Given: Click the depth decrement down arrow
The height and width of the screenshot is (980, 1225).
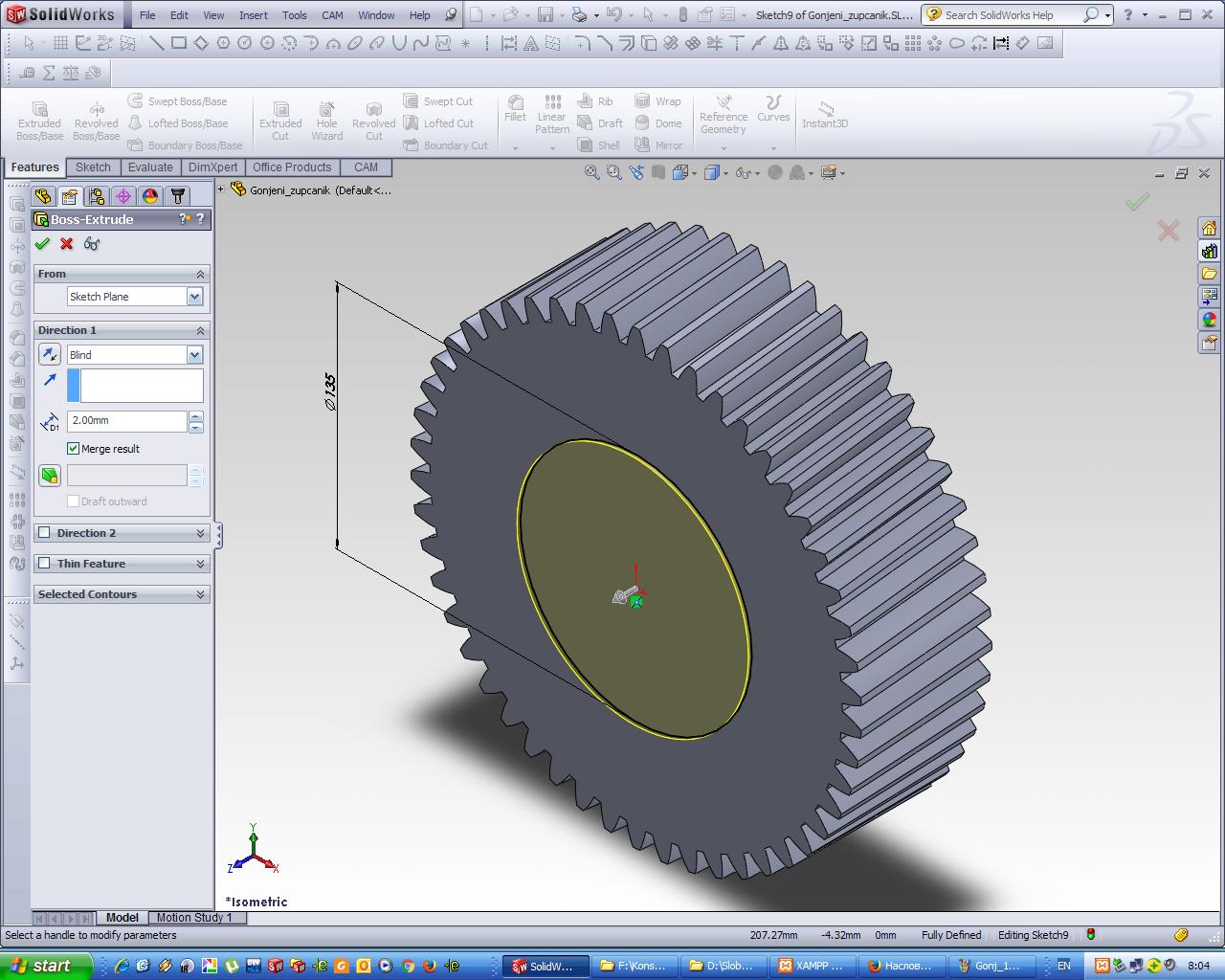Looking at the screenshot, I should [x=196, y=427].
